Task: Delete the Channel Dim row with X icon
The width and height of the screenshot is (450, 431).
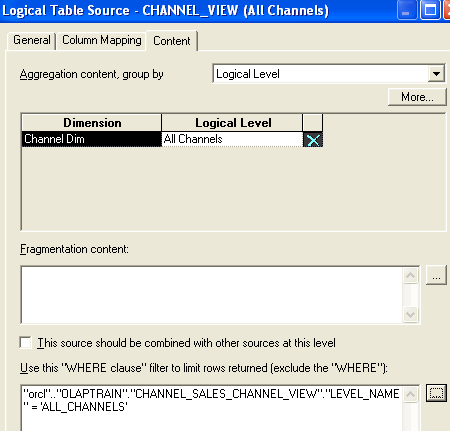Action: tap(313, 140)
